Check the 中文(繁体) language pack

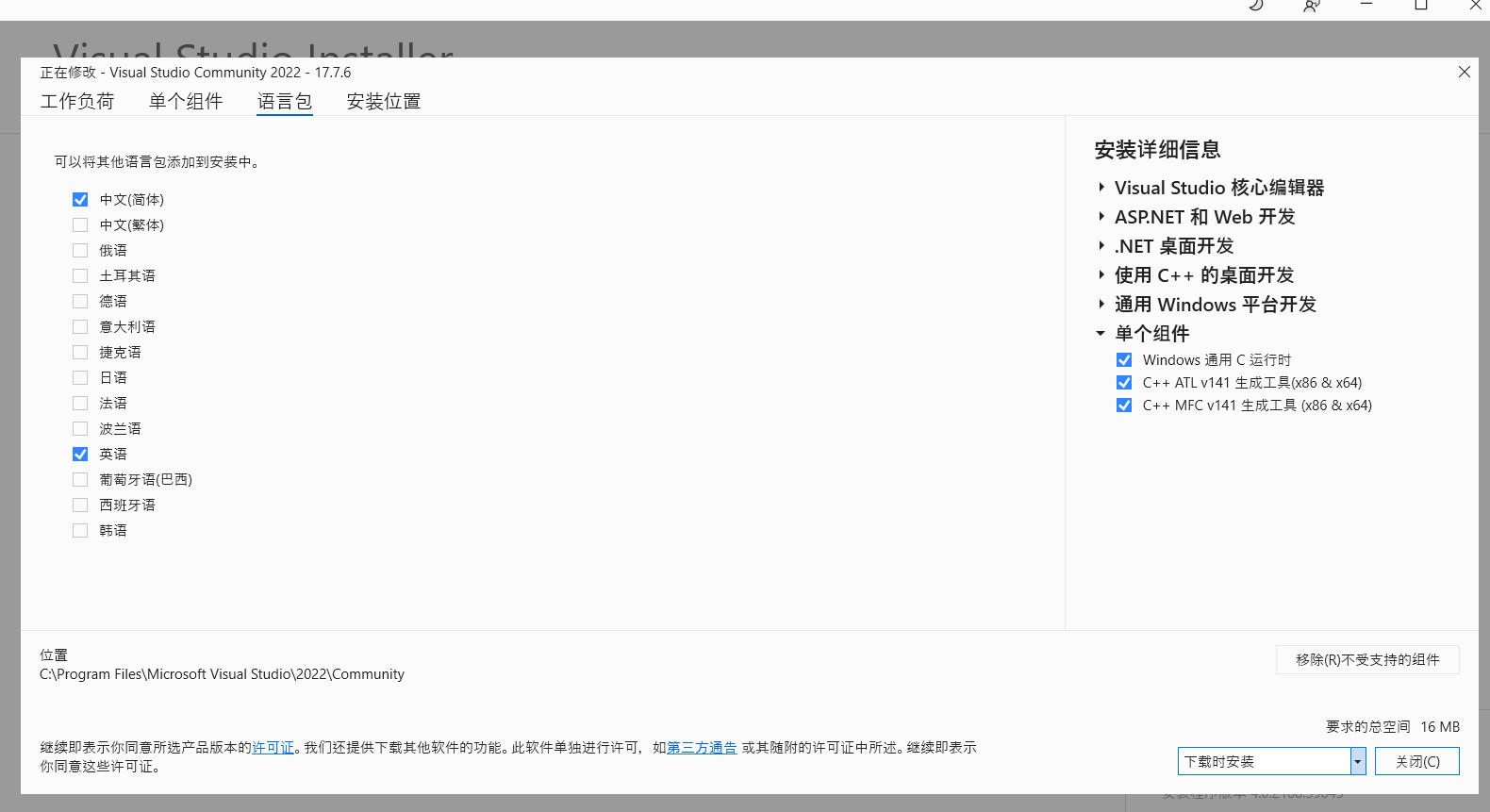point(80,225)
